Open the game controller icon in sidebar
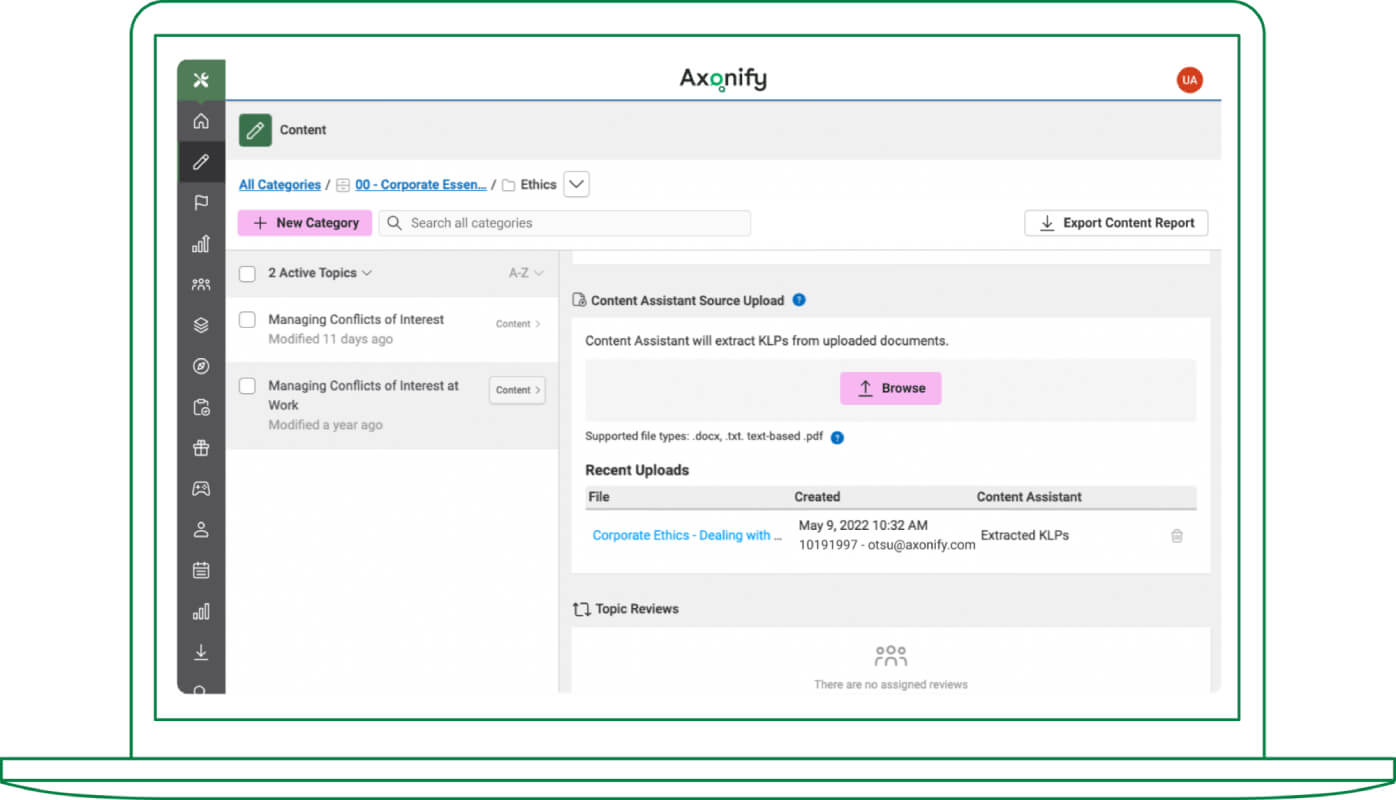 (201, 489)
